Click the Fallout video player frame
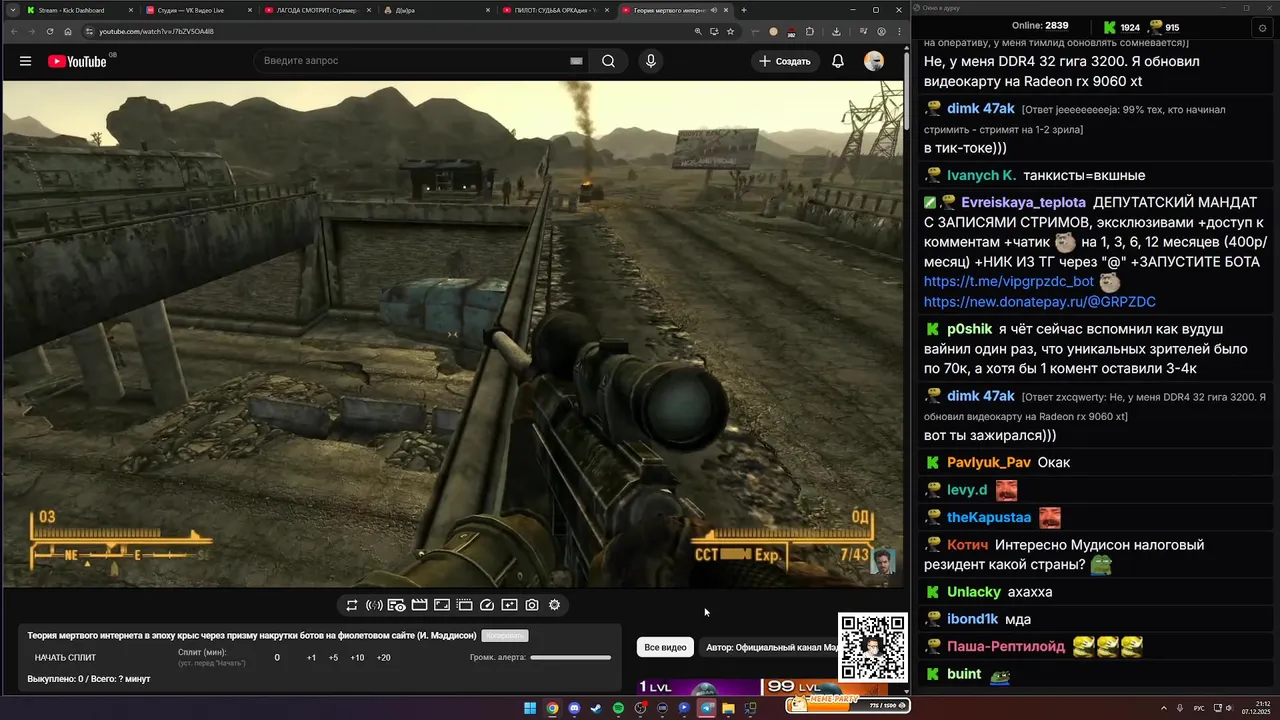 click(x=452, y=334)
